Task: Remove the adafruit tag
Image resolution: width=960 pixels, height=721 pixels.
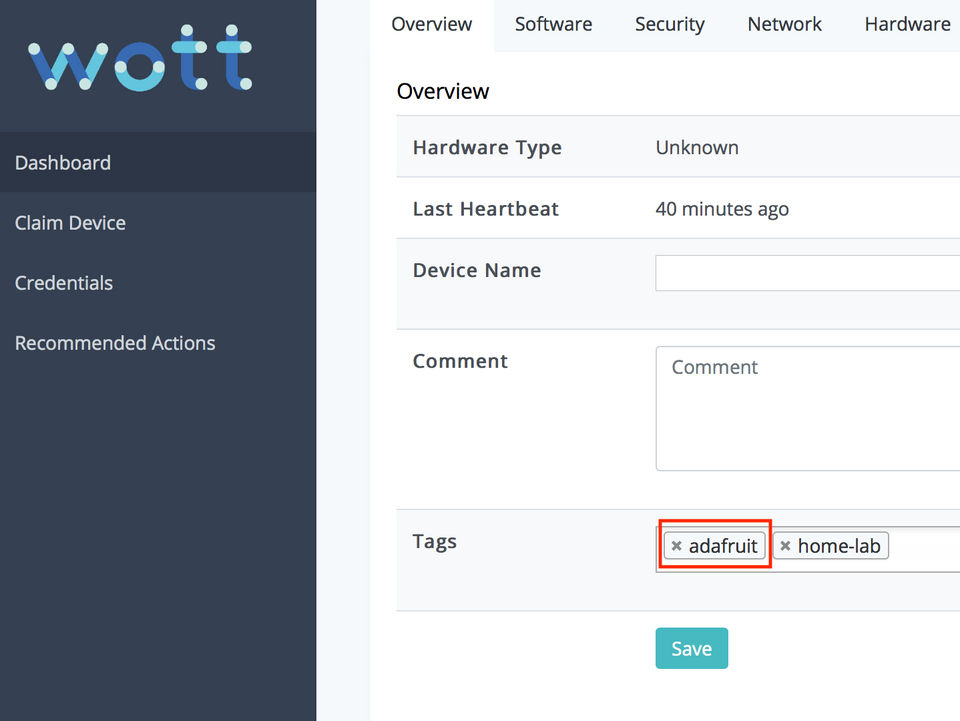Action: pos(677,546)
